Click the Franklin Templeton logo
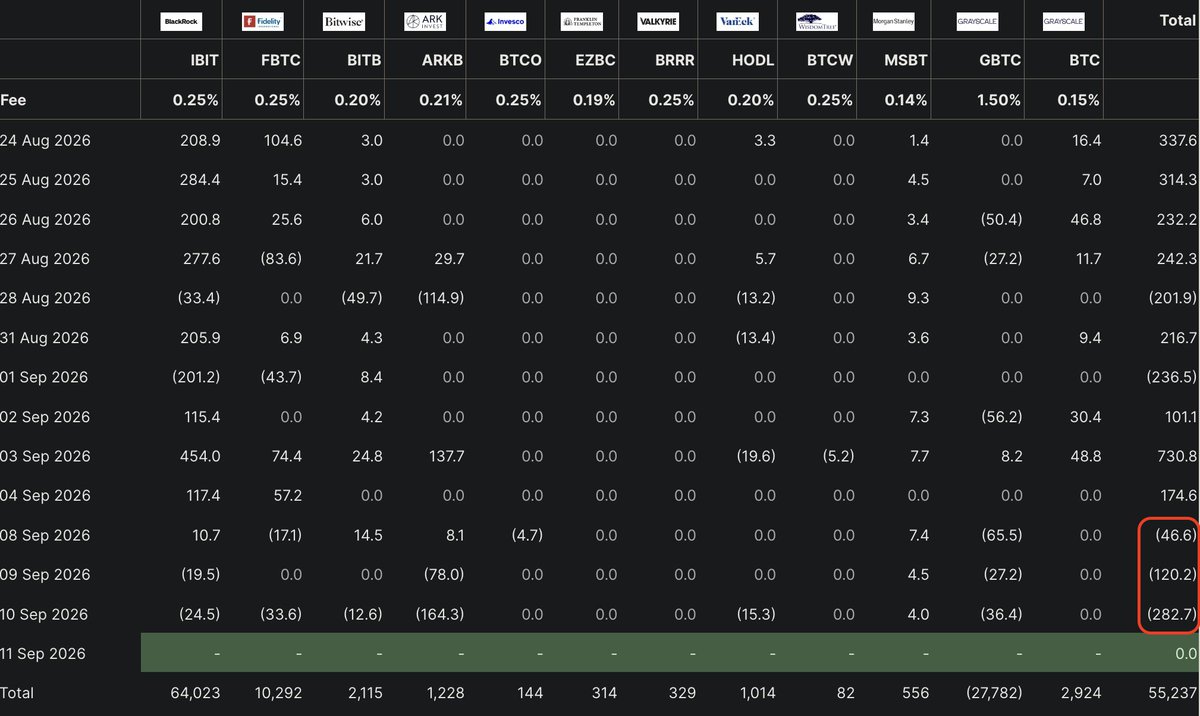1200x716 pixels. pyautogui.click(x=582, y=21)
